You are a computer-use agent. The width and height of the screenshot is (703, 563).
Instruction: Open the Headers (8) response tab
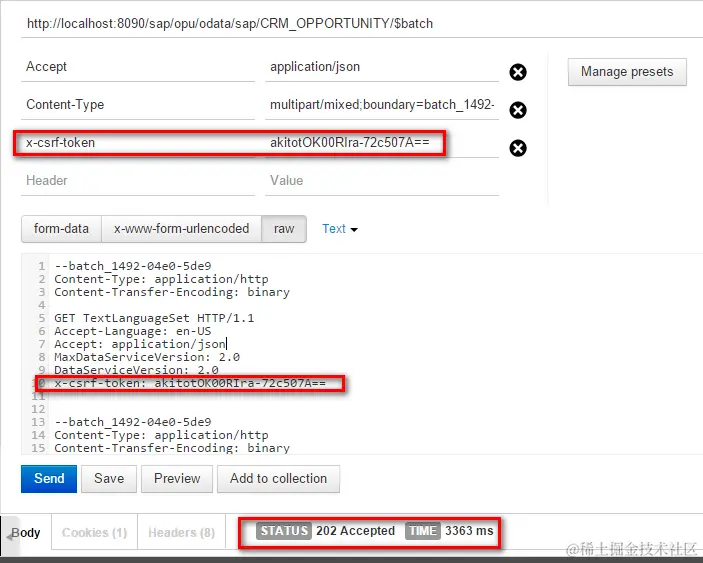(x=182, y=533)
